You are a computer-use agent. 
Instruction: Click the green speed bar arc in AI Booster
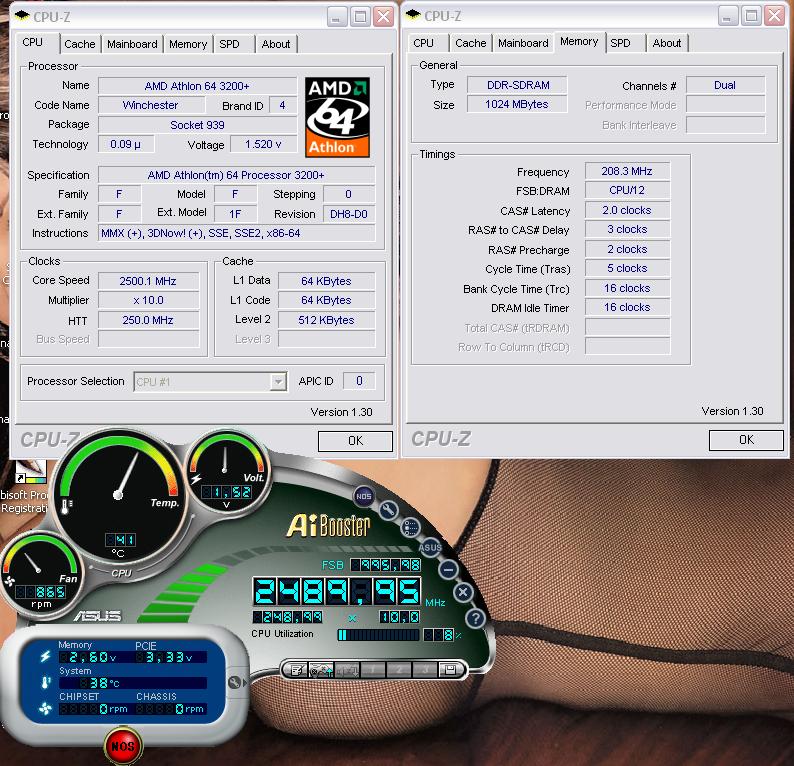[x=185, y=592]
